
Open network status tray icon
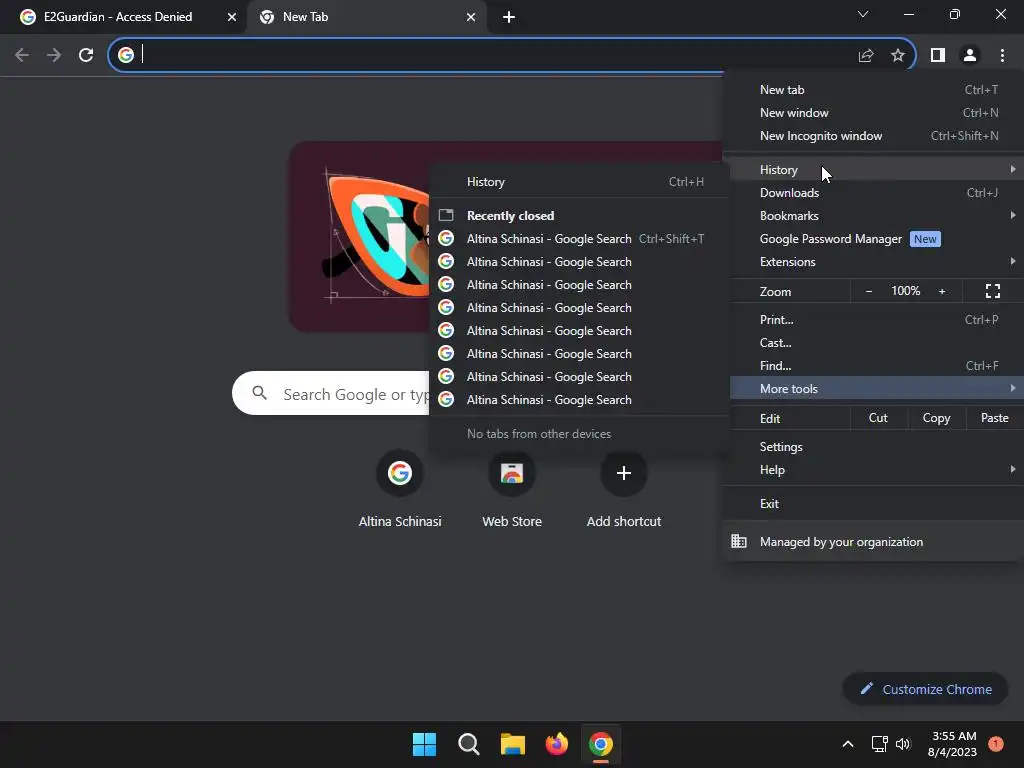coord(879,744)
